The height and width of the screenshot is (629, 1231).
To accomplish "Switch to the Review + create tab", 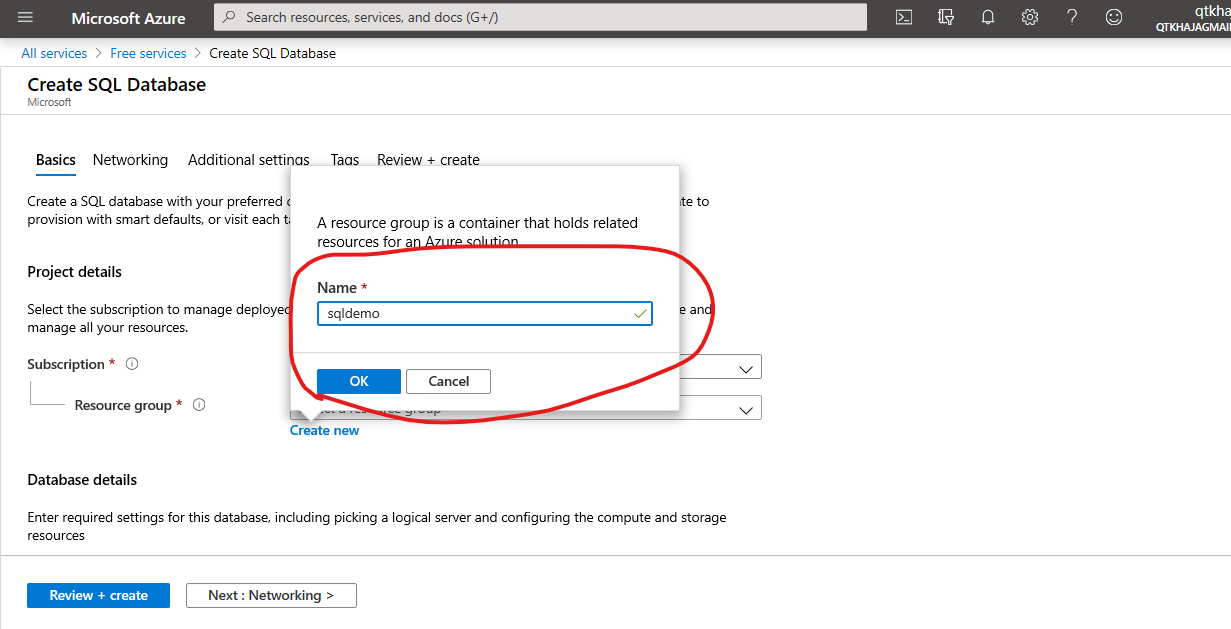I will tap(428, 160).
